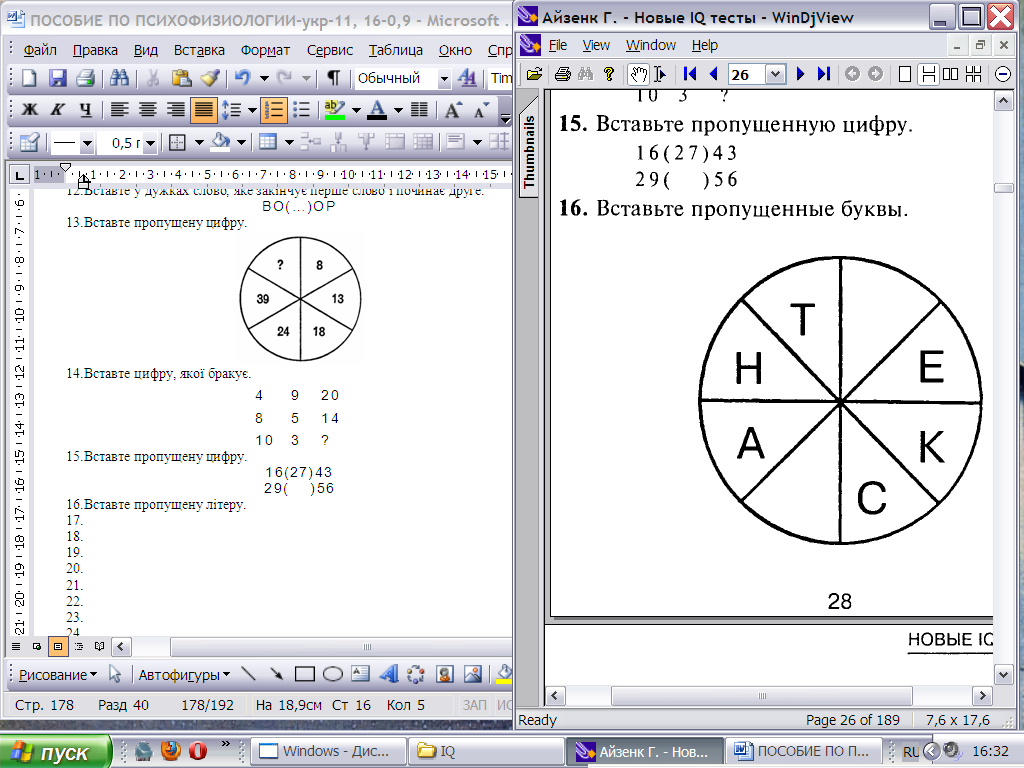1024x768 pixels.
Task: Go to first page in WinDjView
Action: tap(689, 74)
